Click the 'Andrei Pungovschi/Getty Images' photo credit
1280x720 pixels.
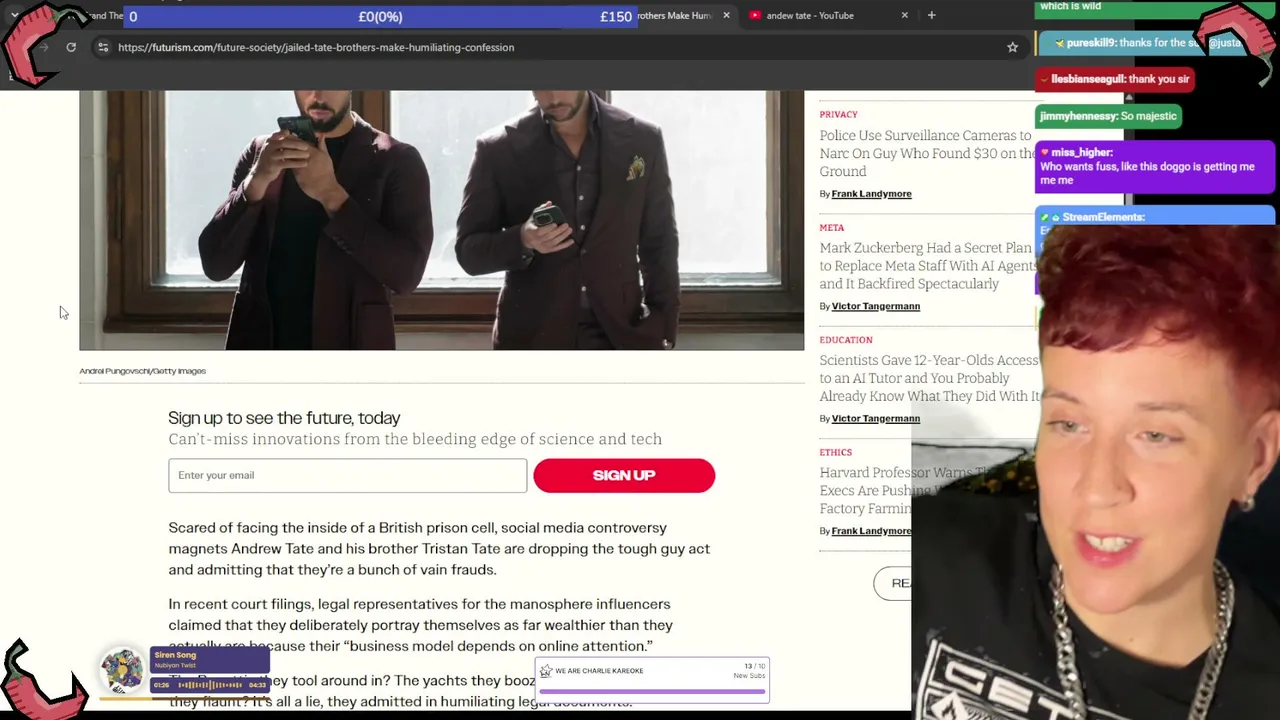(x=142, y=371)
